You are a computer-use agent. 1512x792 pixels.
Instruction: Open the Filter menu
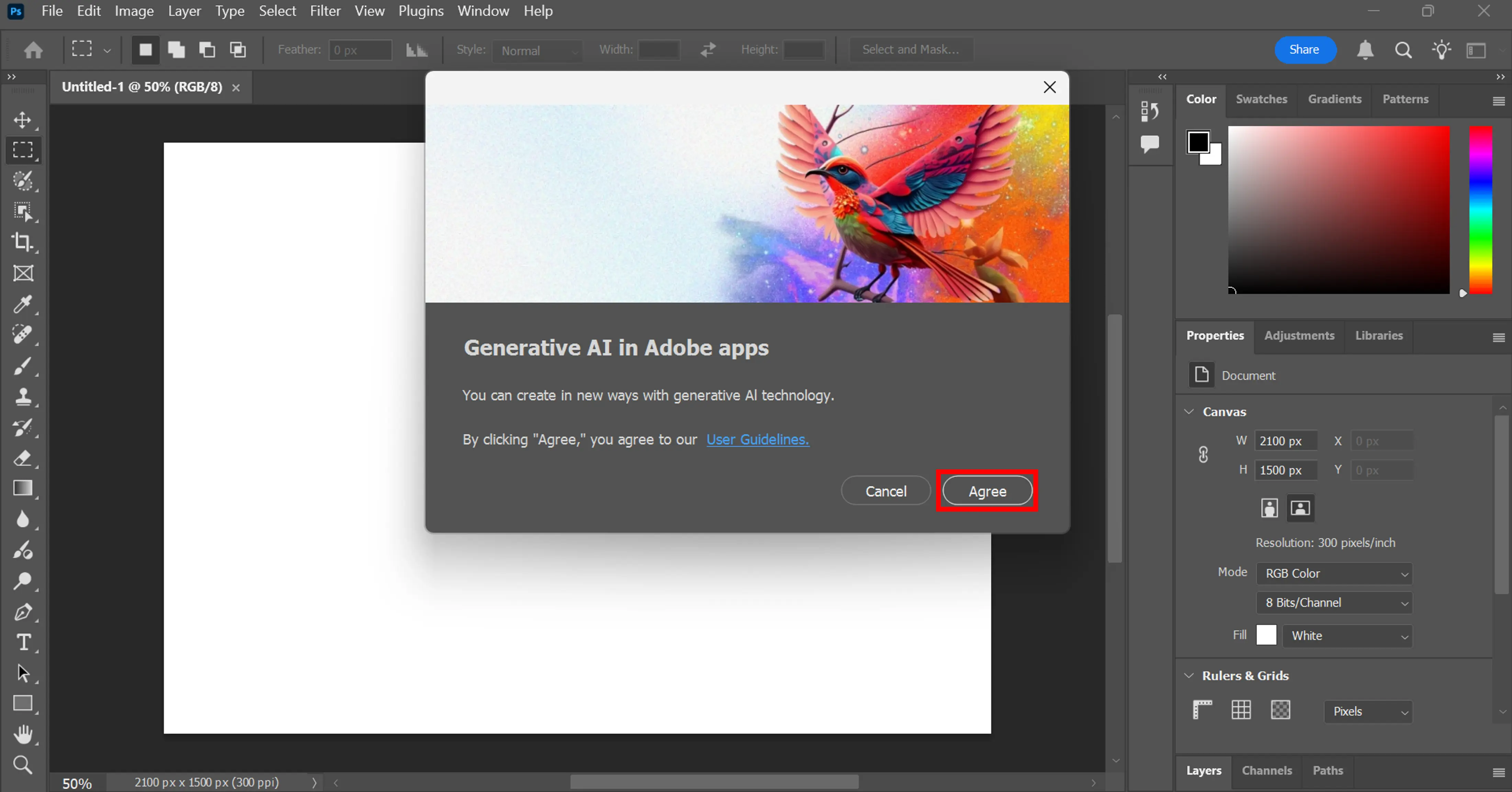coord(325,11)
